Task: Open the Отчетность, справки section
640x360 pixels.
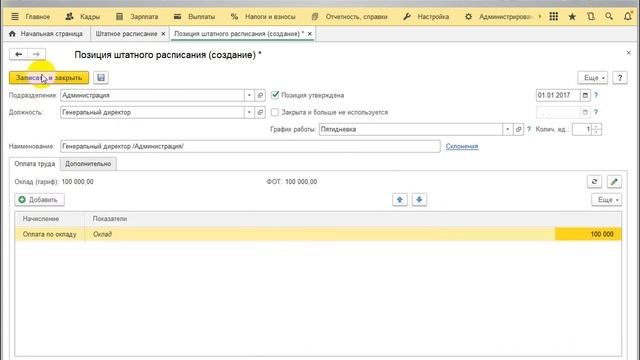Action: [x=349, y=17]
